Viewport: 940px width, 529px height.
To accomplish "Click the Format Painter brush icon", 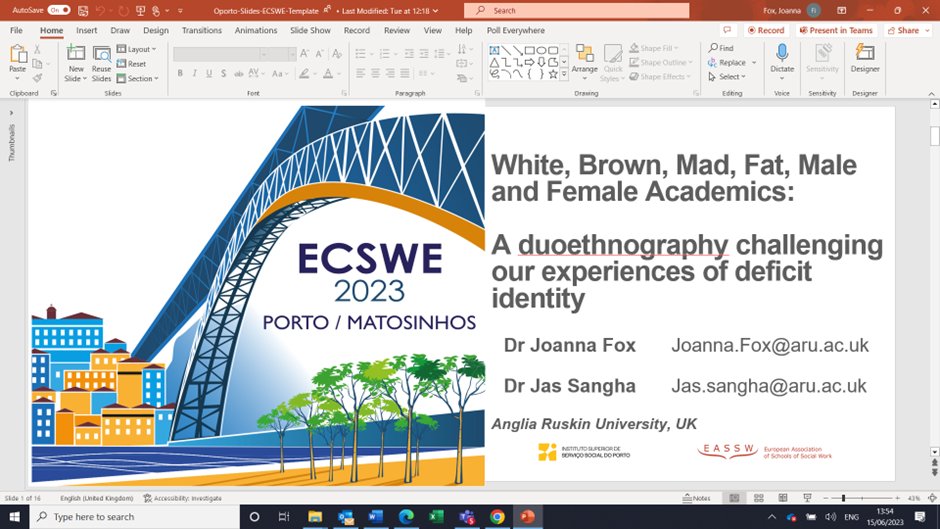I will pos(37,78).
